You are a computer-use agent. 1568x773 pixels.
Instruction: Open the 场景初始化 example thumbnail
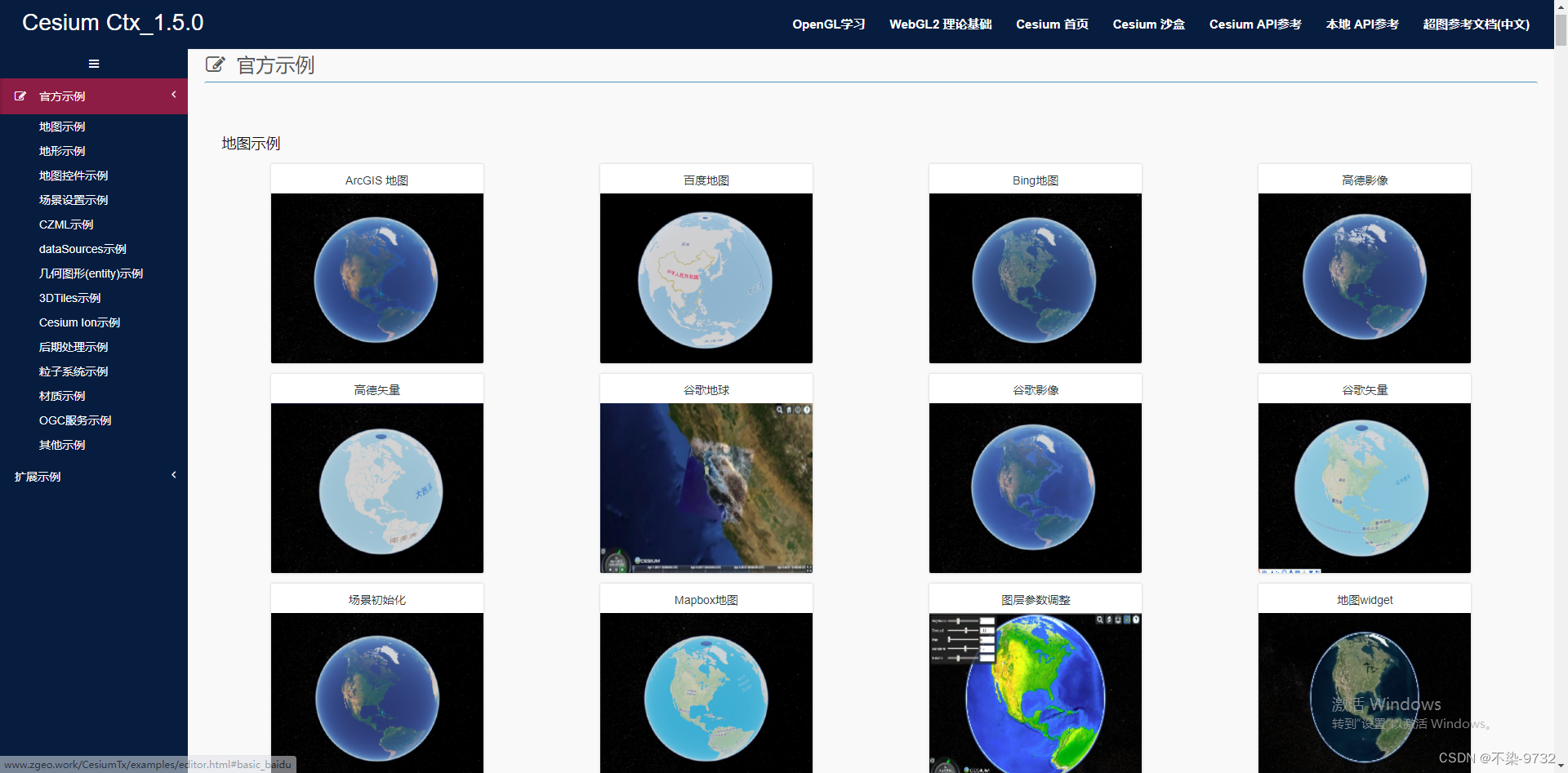377,693
